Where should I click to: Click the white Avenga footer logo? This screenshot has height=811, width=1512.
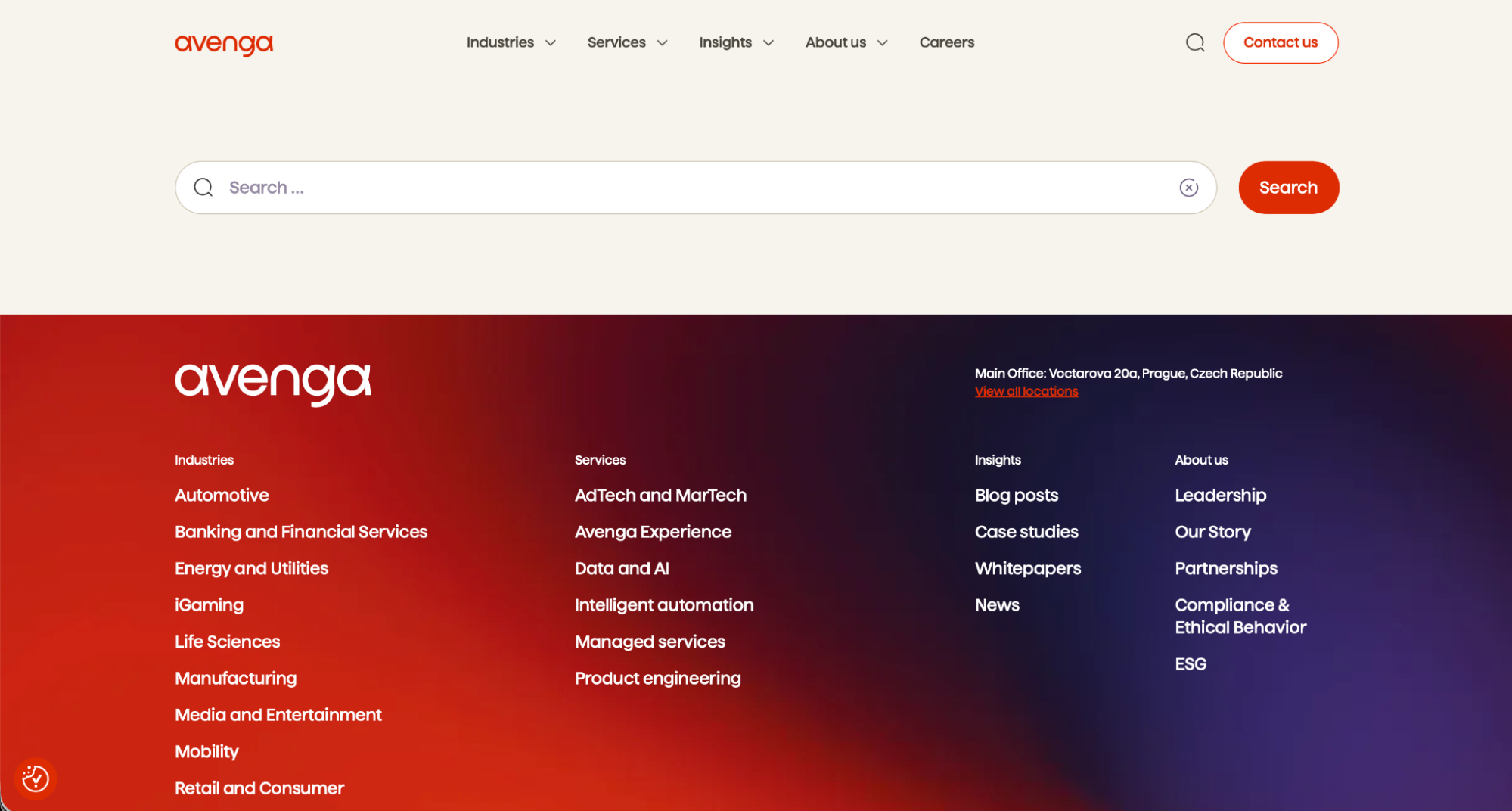tap(272, 384)
